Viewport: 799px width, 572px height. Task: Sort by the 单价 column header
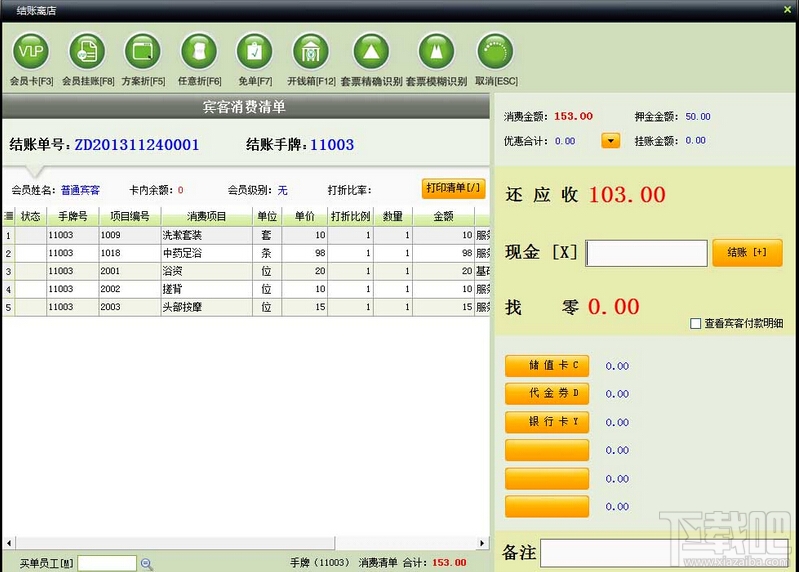tap(305, 216)
